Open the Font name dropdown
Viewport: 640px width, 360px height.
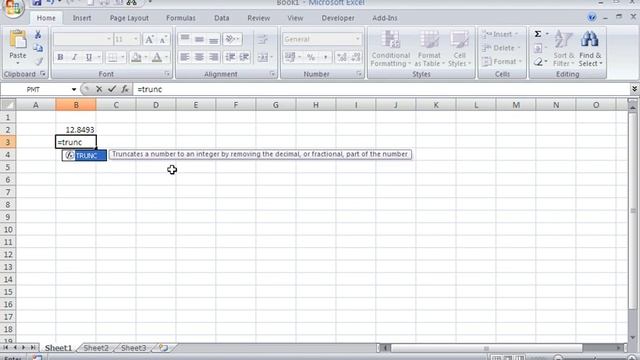coord(109,39)
